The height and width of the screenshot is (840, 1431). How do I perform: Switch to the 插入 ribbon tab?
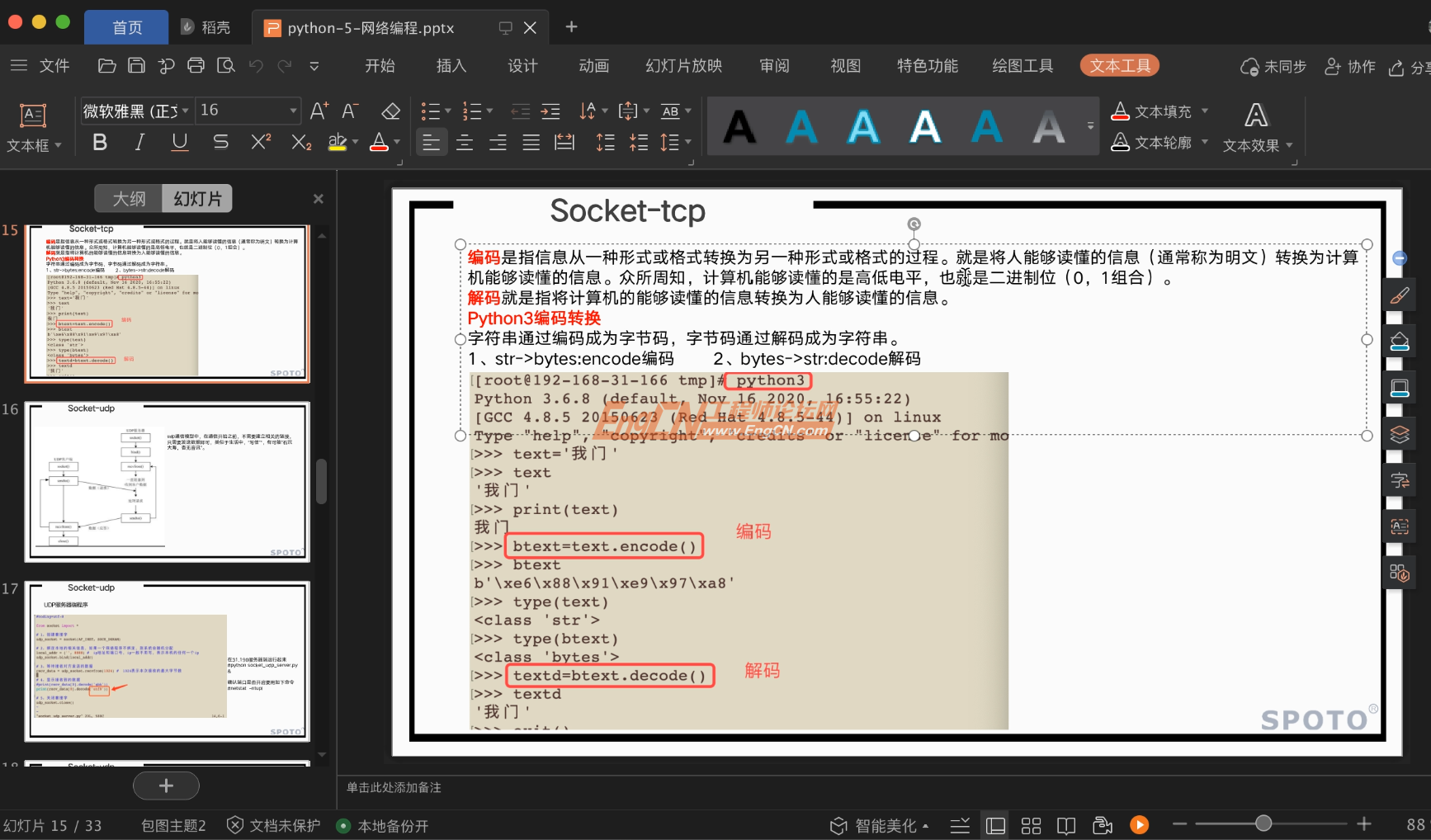pyautogui.click(x=451, y=65)
